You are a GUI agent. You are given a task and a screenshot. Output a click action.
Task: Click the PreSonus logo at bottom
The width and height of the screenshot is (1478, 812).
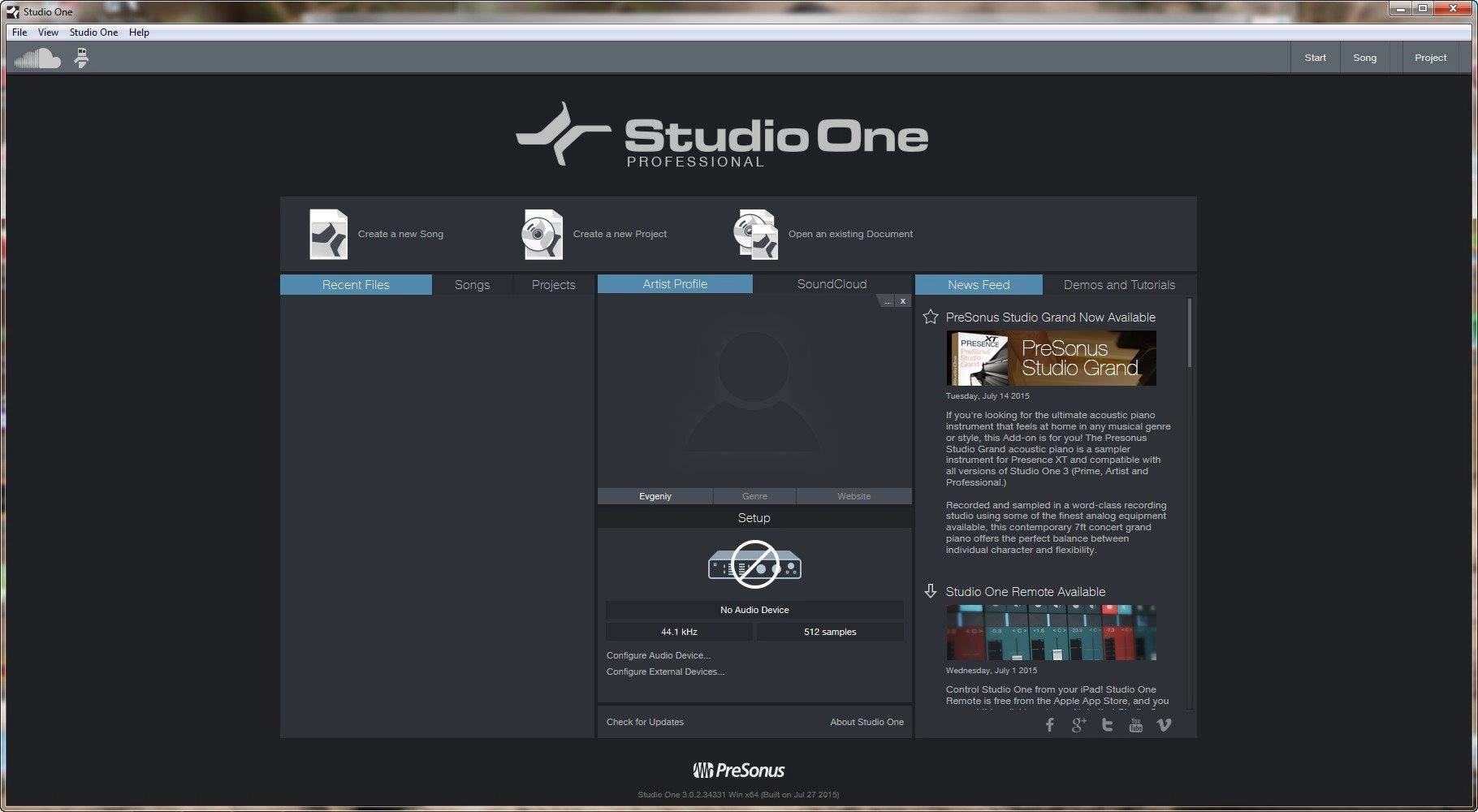pyautogui.click(x=739, y=770)
